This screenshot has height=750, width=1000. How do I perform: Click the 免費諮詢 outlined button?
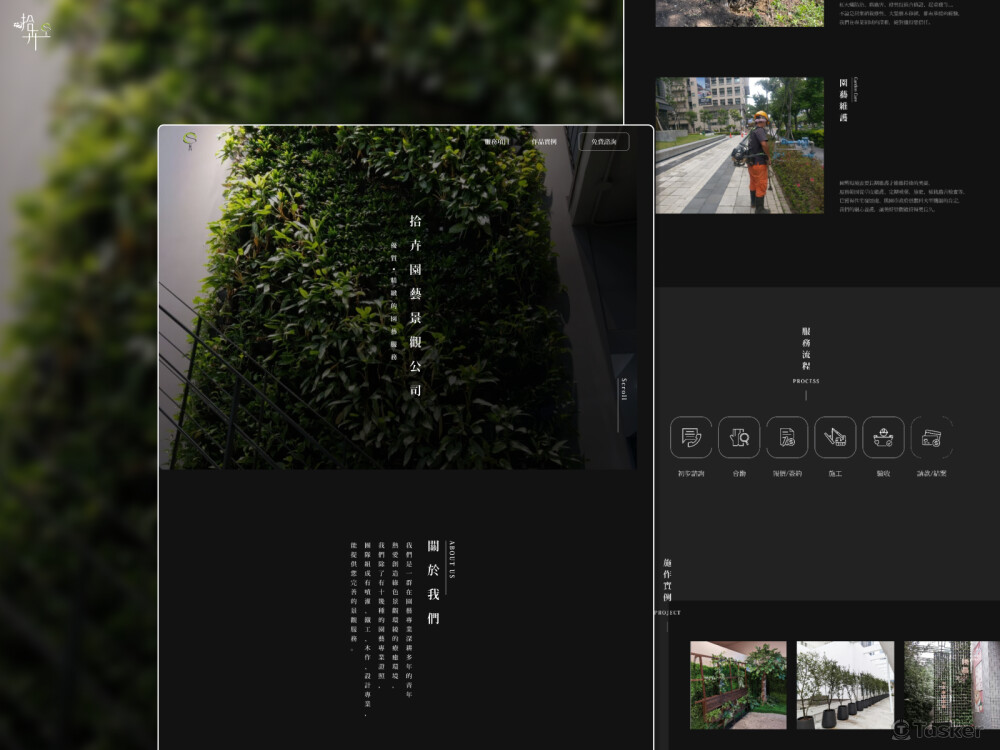click(603, 142)
